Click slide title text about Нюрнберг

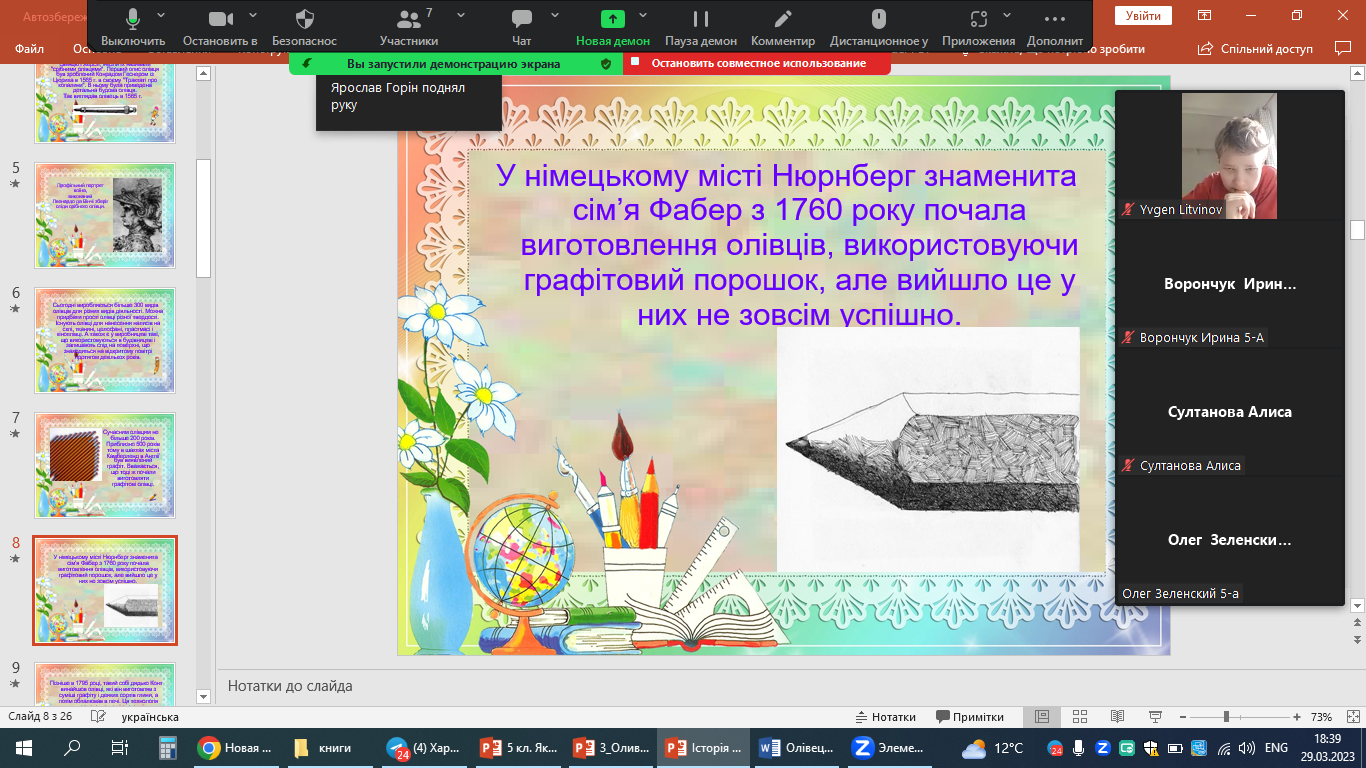[787, 246]
